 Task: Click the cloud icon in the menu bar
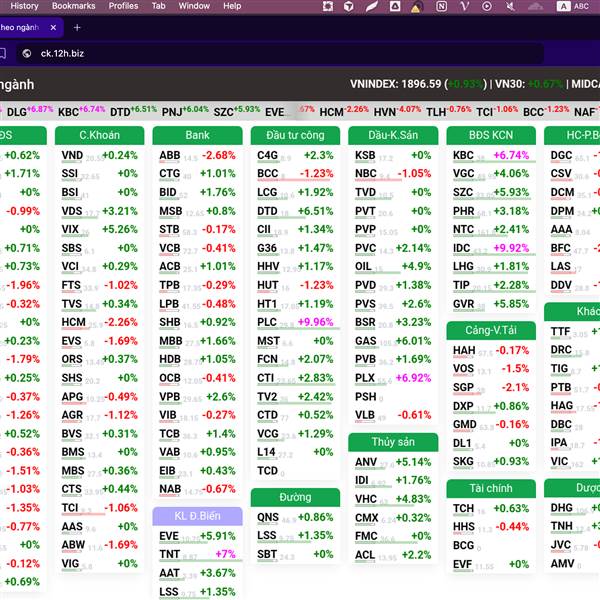(535, 6)
